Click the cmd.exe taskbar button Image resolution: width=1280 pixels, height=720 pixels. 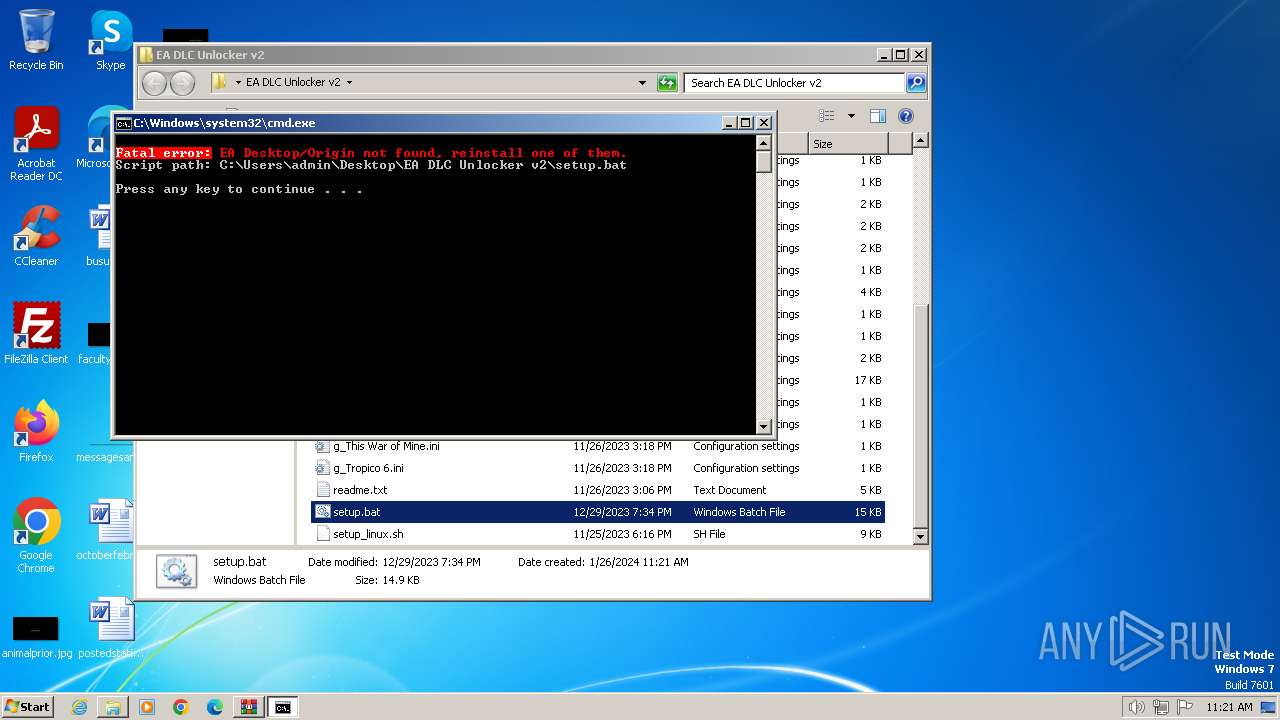pos(283,707)
